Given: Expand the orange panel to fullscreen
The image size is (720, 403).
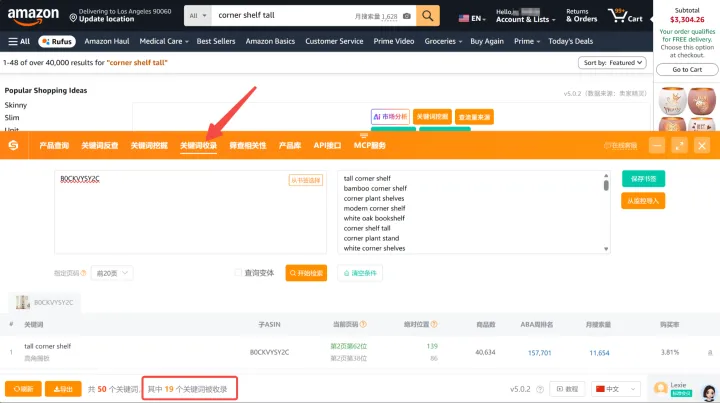Looking at the screenshot, I should tap(679, 146).
